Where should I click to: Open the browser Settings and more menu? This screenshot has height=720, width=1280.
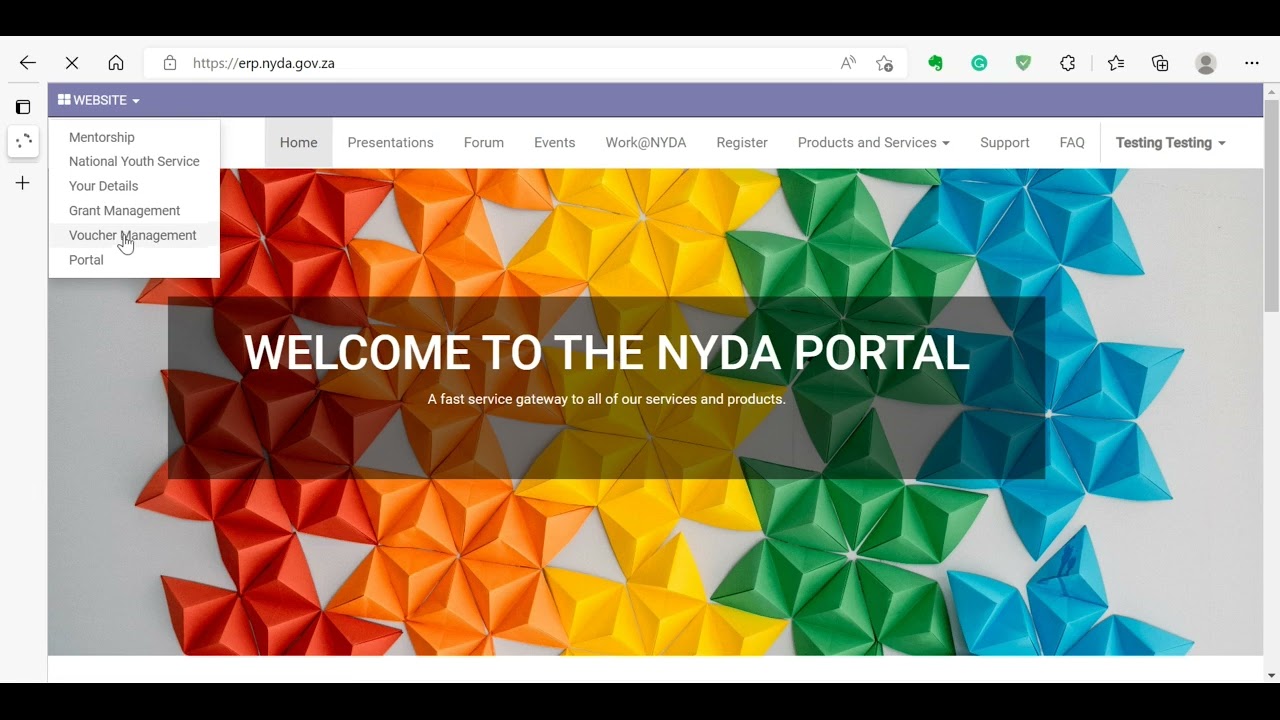pos(1252,63)
